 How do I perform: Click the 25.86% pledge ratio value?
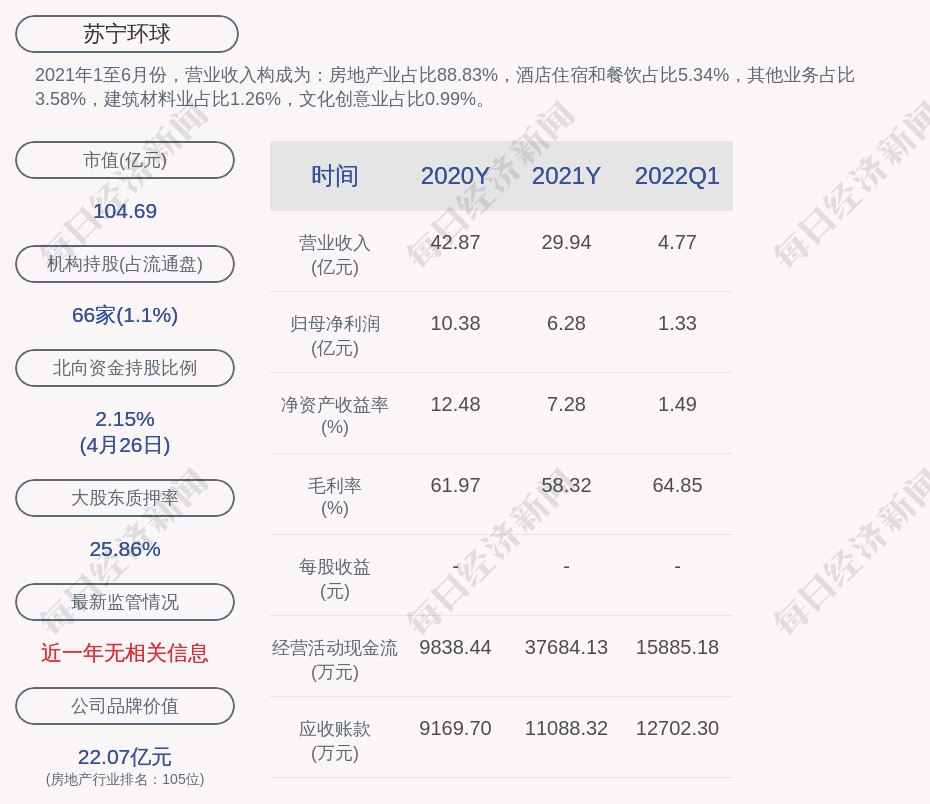[125, 549]
